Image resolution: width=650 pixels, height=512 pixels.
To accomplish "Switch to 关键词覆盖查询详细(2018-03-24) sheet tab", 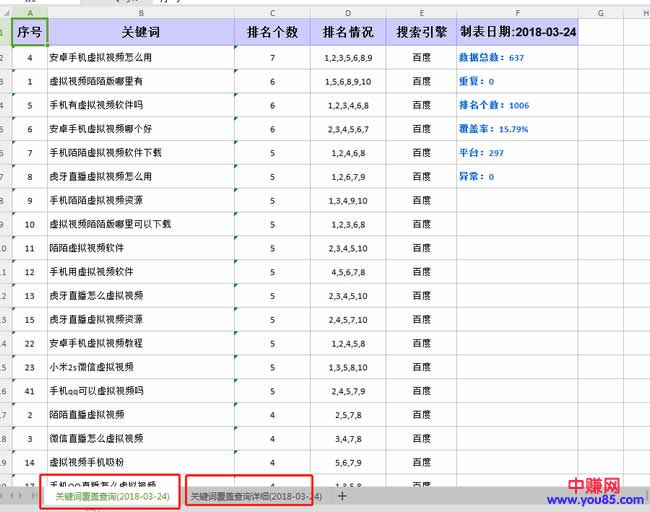I will point(256,496).
